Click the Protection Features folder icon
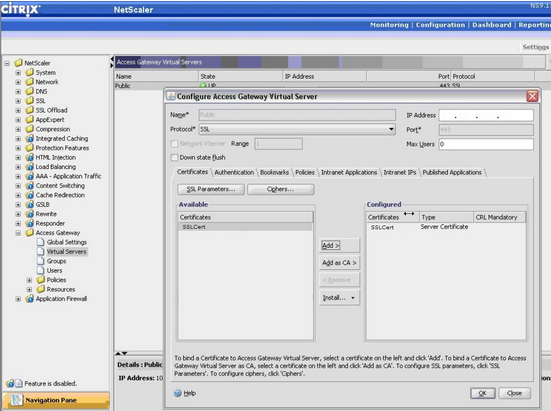Viewport: 551px width, 411px height. 30,148
